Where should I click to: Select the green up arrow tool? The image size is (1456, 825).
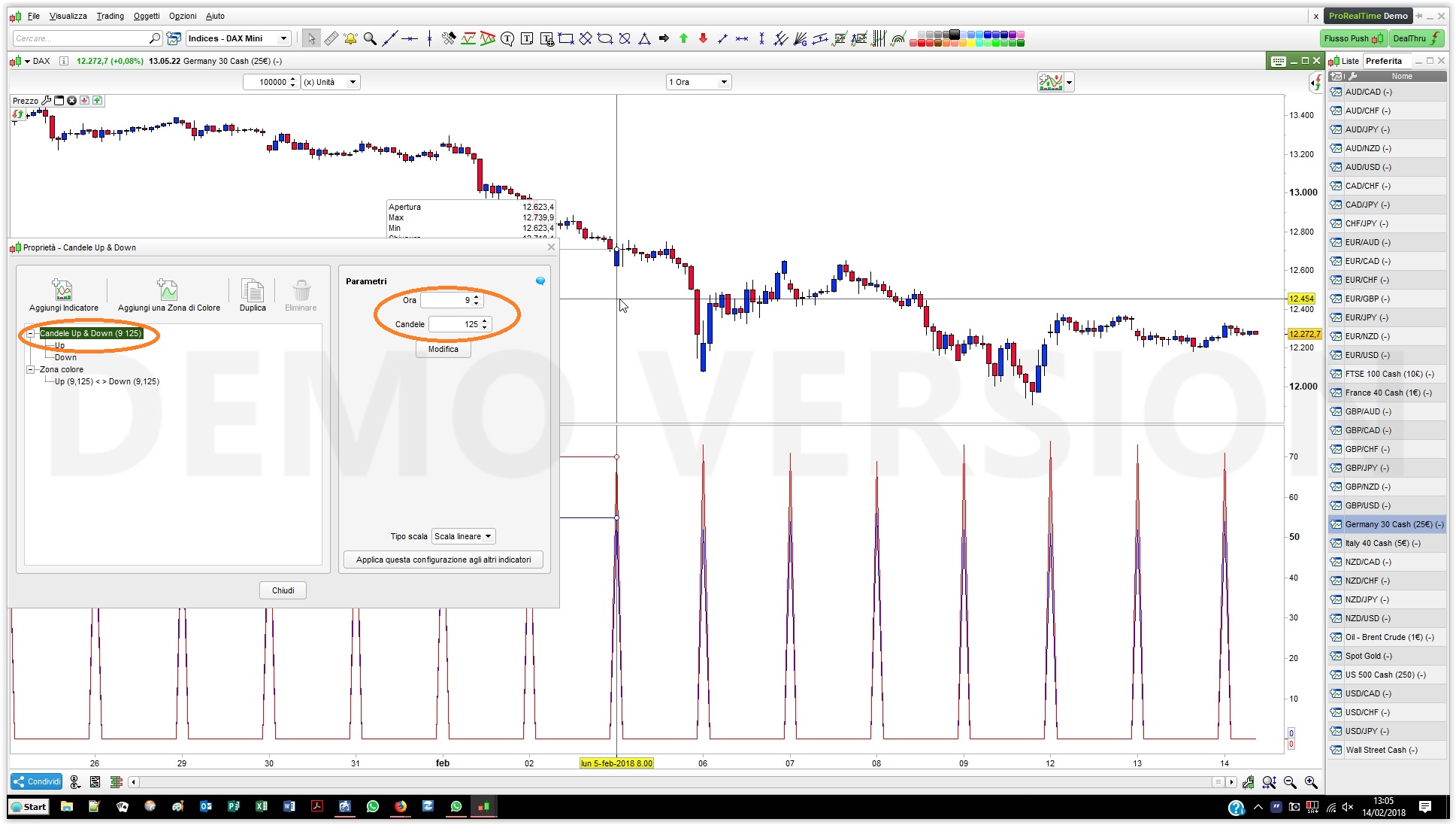coord(683,38)
